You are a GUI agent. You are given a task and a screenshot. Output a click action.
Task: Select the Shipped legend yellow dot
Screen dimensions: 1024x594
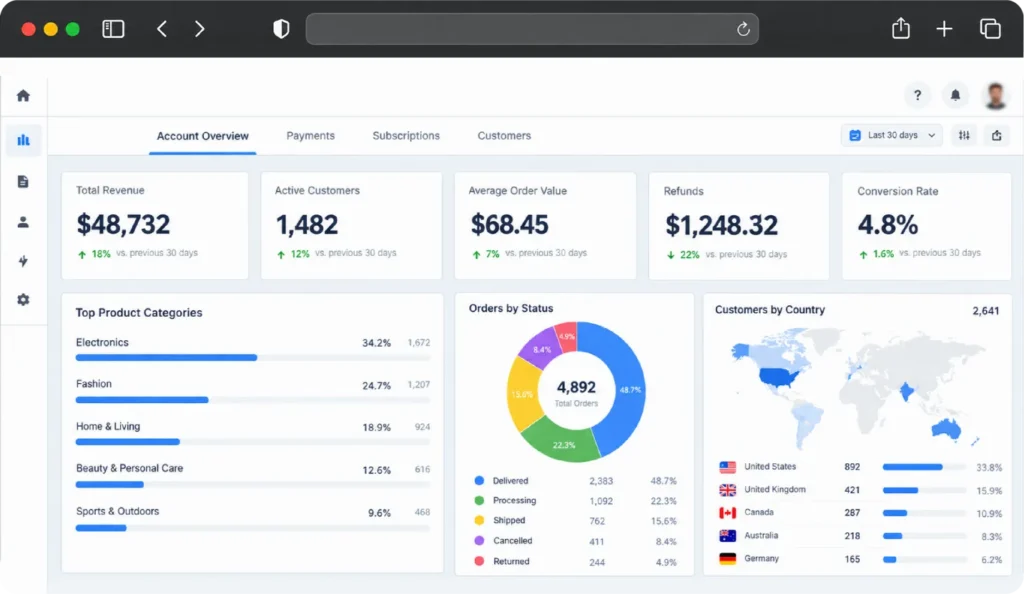[x=479, y=520]
